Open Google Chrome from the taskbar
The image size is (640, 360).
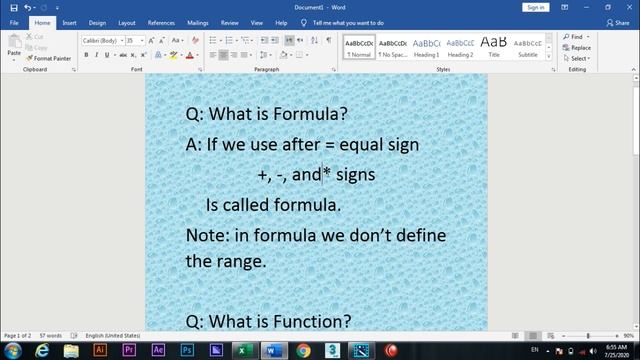[x=303, y=351]
